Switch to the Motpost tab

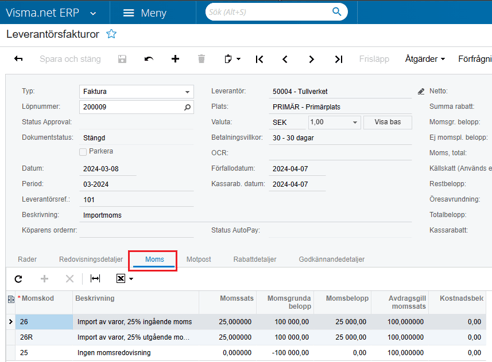coord(199,259)
